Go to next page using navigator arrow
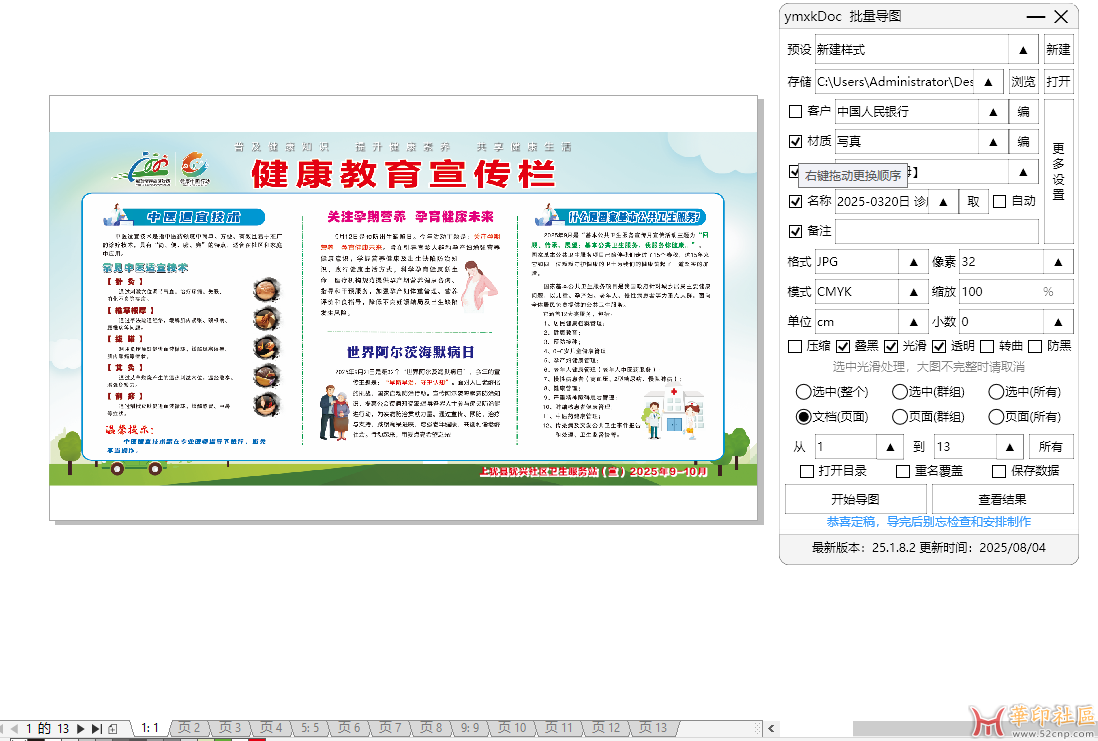Image resolution: width=1098 pixels, height=741 pixels. click(x=81, y=728)
